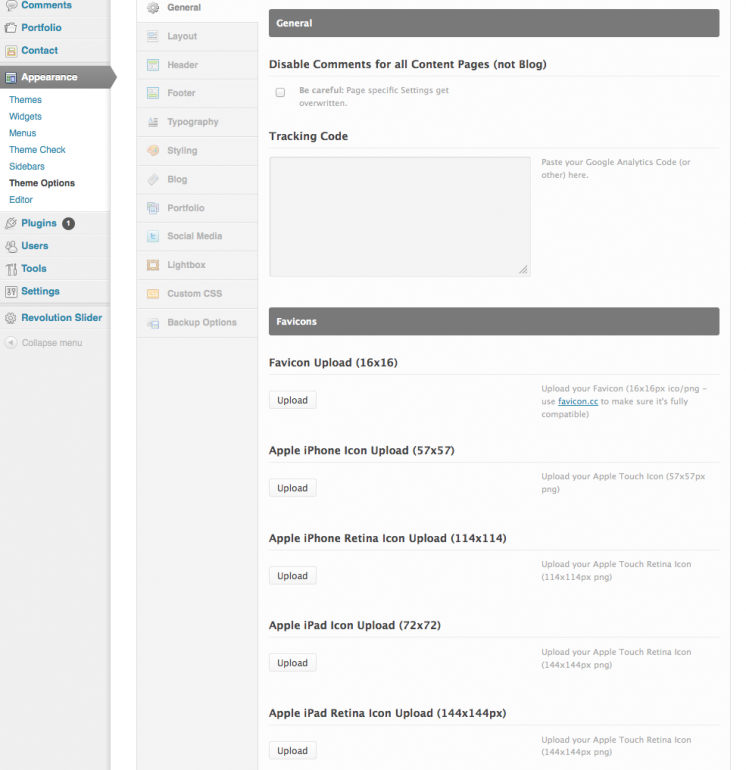Switch to the Typography options tab
The image size is (746, 770).
point(197,122)
